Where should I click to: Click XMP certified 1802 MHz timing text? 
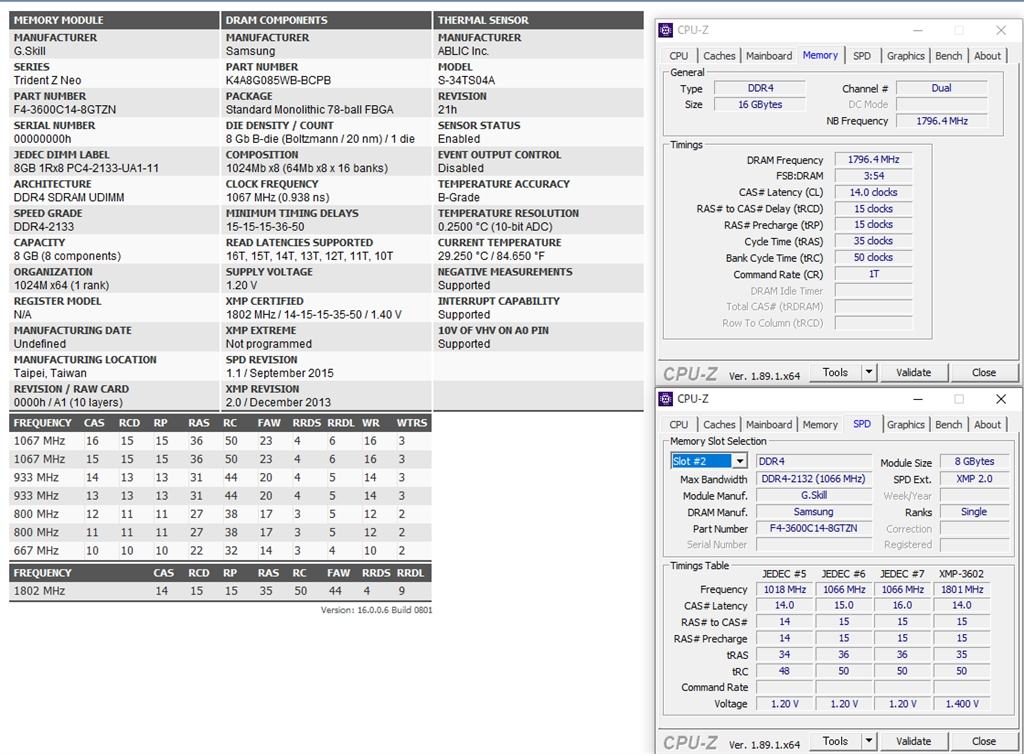click(x=313, y=315)
